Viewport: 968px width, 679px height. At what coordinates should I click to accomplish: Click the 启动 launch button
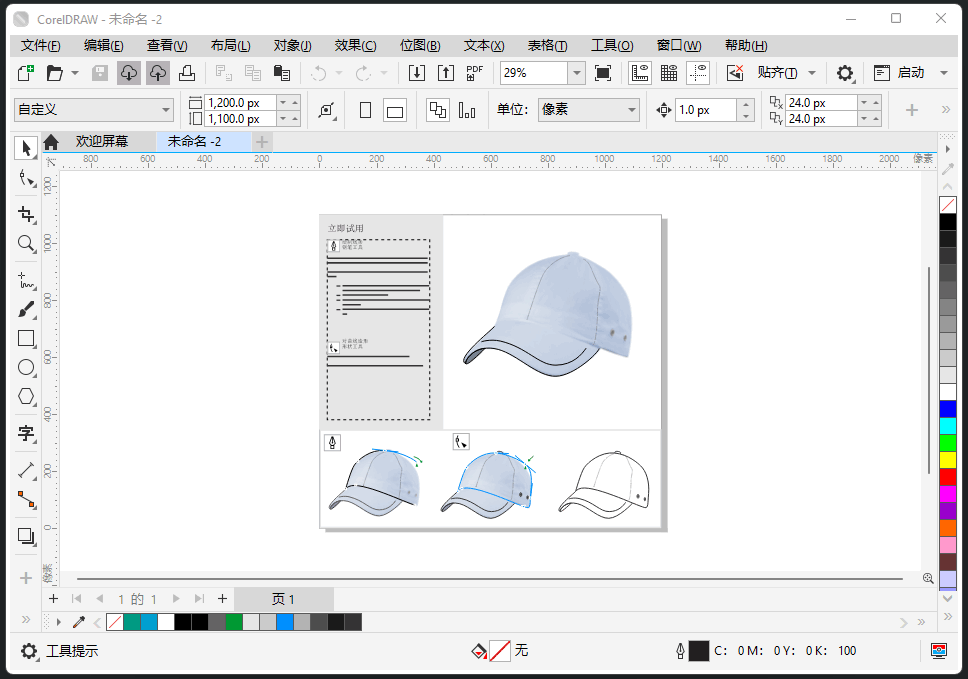coord(910,73)
